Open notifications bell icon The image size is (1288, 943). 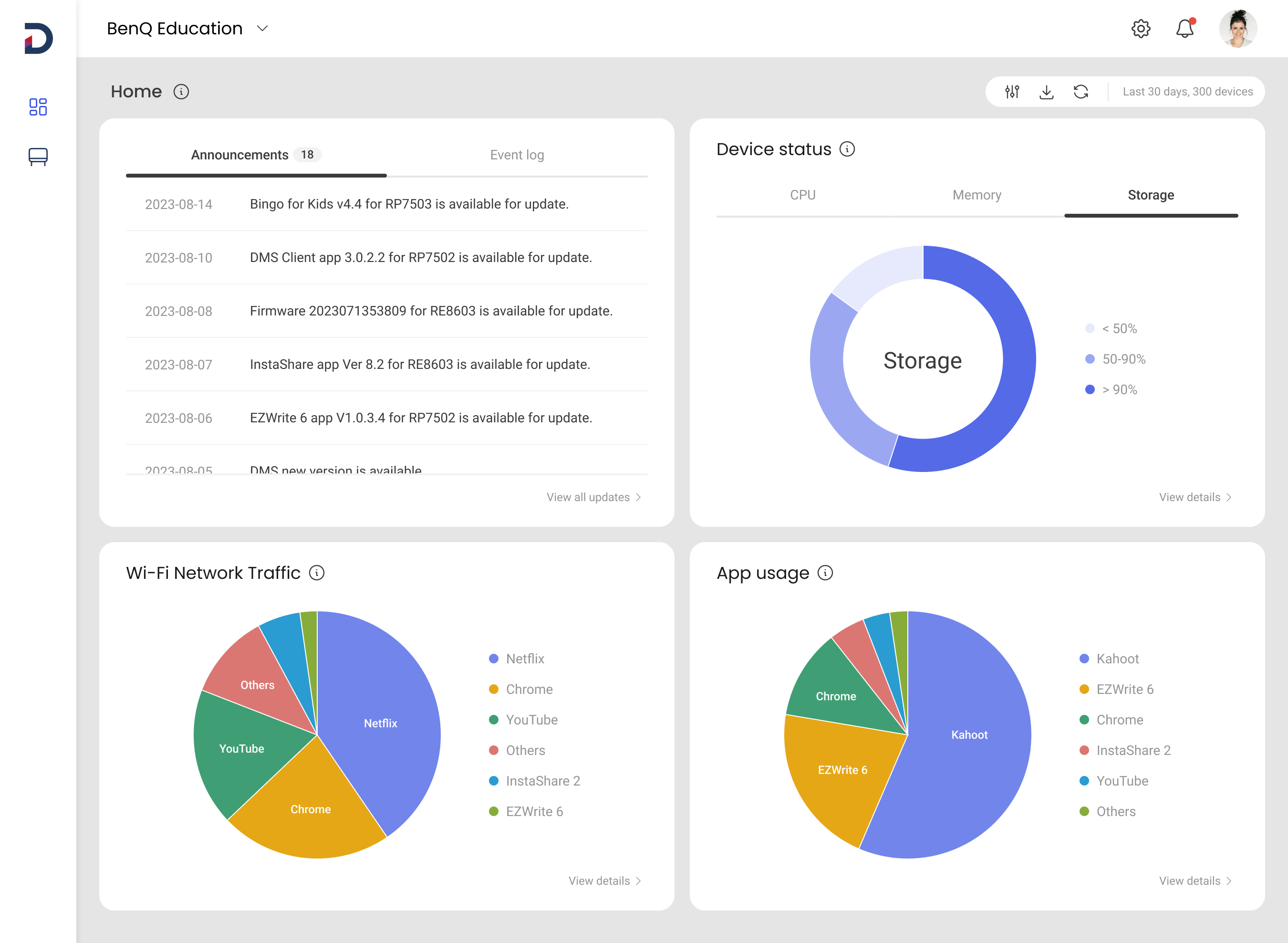[x=1185, y=28]
